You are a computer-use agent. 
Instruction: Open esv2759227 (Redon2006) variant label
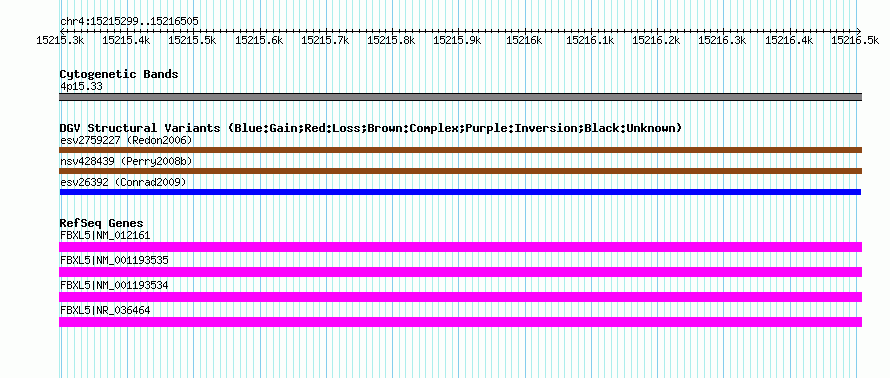[x=126, y=140]
